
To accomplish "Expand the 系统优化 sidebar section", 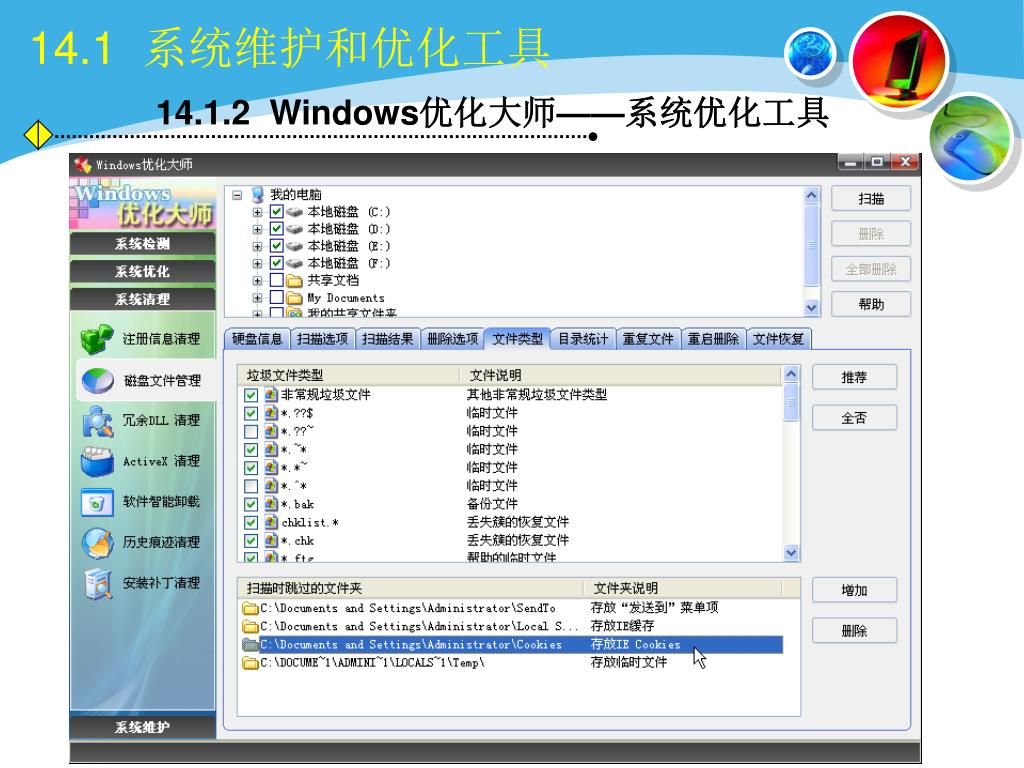I will click(142, 272).
